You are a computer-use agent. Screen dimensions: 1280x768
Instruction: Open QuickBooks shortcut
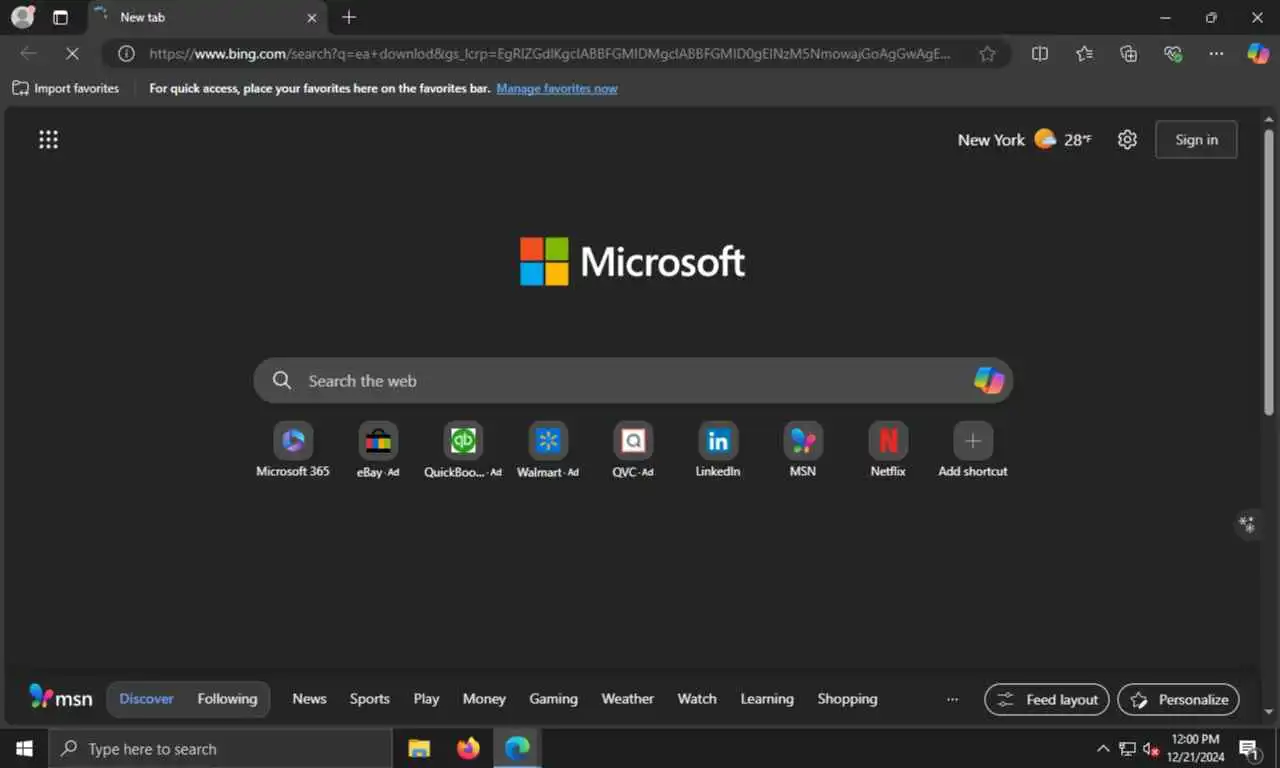(x=463, y=450)
